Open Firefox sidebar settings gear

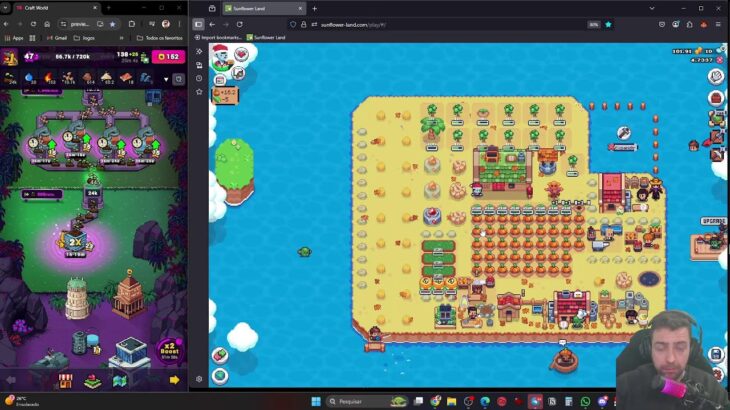click(199, 379)
